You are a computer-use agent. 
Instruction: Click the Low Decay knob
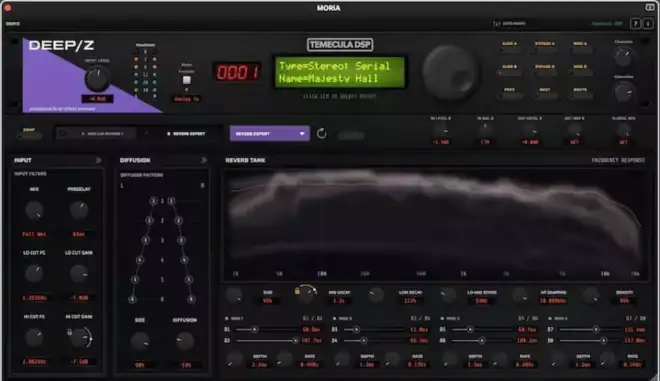(x=376, y=296)
